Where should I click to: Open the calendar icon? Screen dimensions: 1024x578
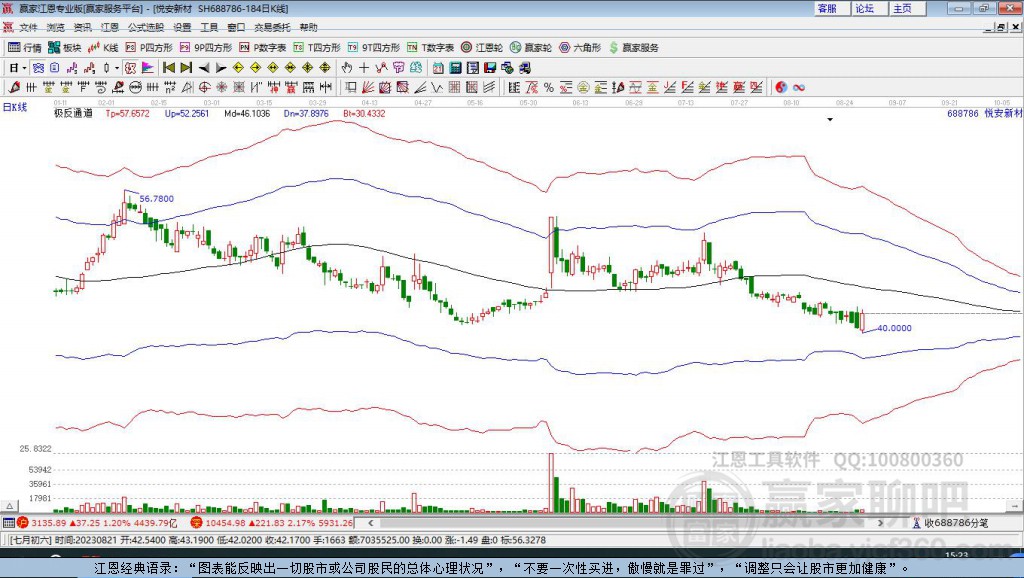pos(438,68)
